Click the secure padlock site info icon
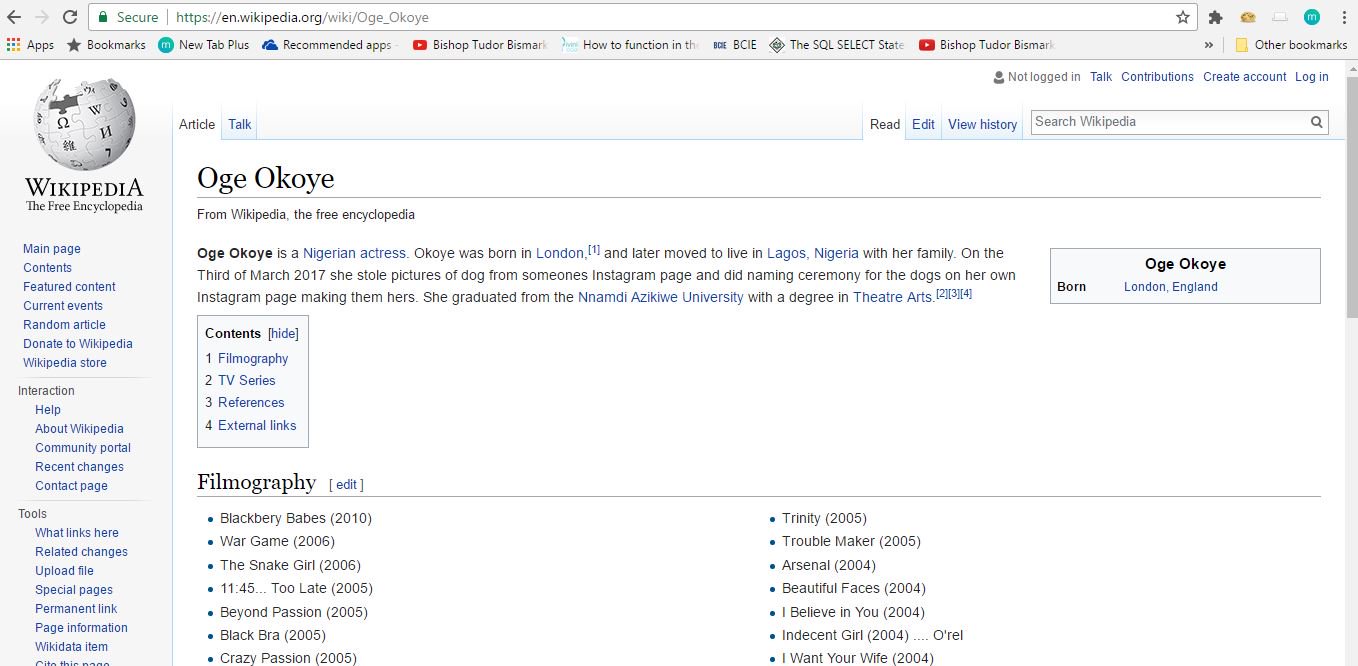1358x666 pixels. (x=103, y=17)
